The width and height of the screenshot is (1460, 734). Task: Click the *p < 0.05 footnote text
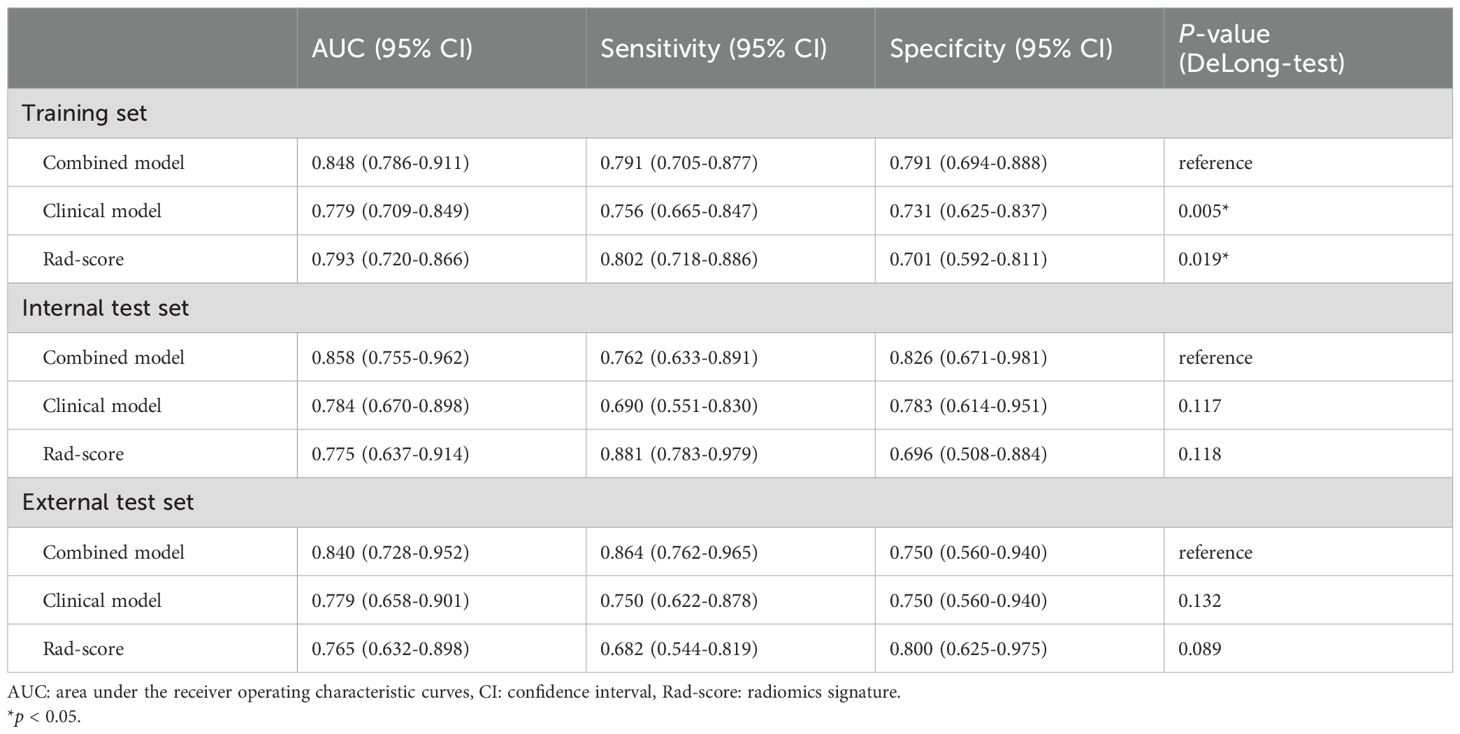(45, 717)
